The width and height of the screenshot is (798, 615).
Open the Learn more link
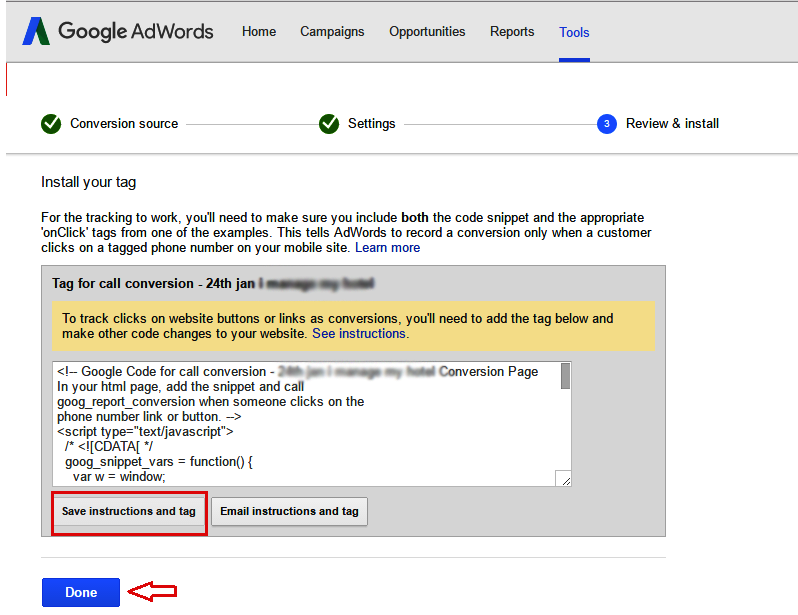pyautogui.click(x=387, y=248)
